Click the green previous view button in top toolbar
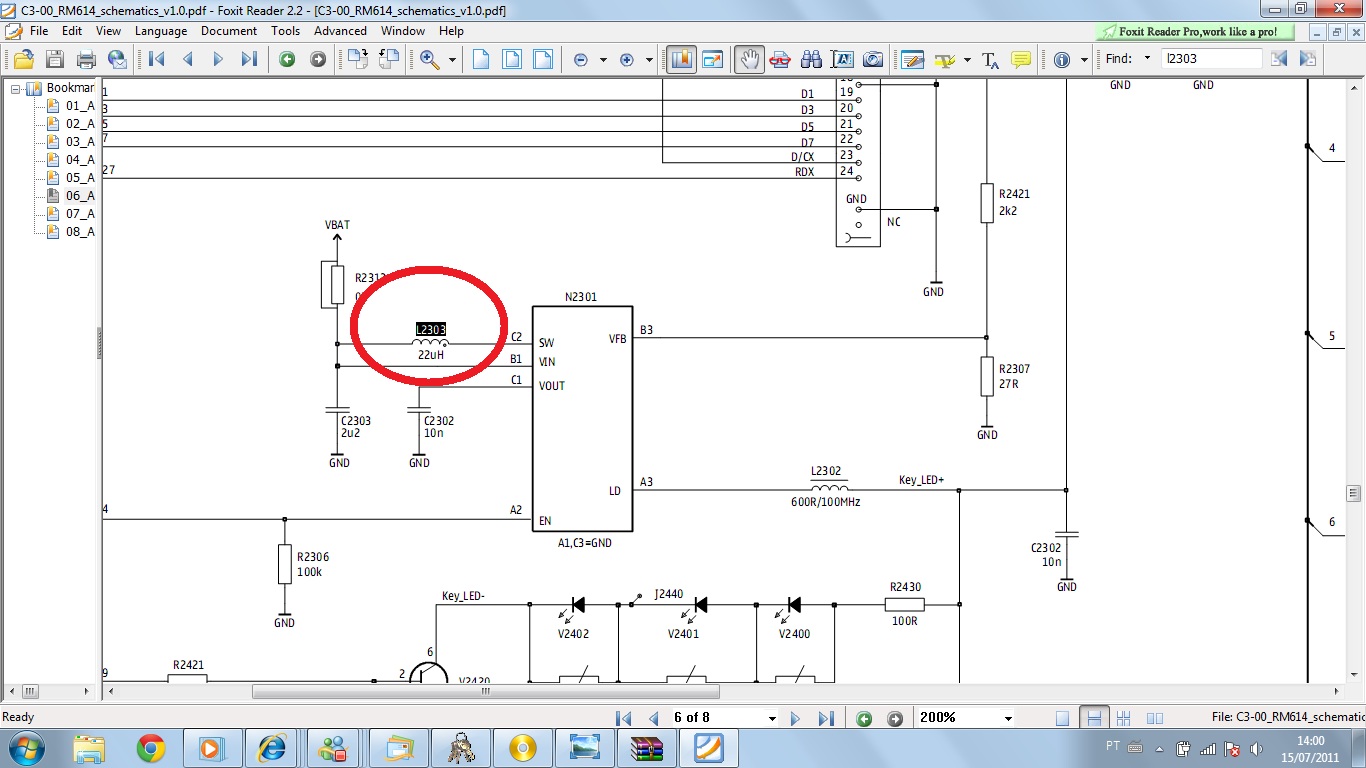The image size is (1366, 768). pyautogui.click(x=287, y=59)
